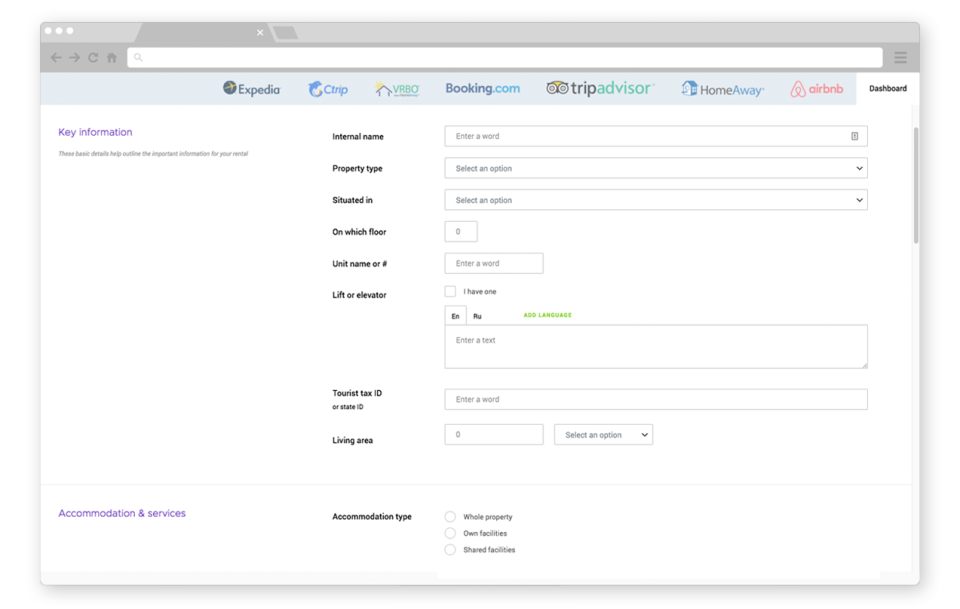Click the icon inside the Internal name field
Screen dimensions: 960x609
pos(855,136)
